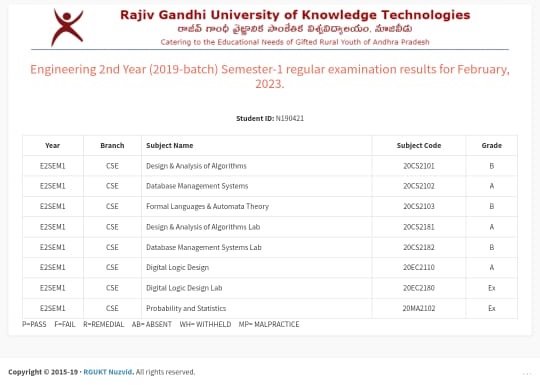Select Design & Analysis of Algorithms row
Screen dimensions: 540x385
click(x=270, y=166)
